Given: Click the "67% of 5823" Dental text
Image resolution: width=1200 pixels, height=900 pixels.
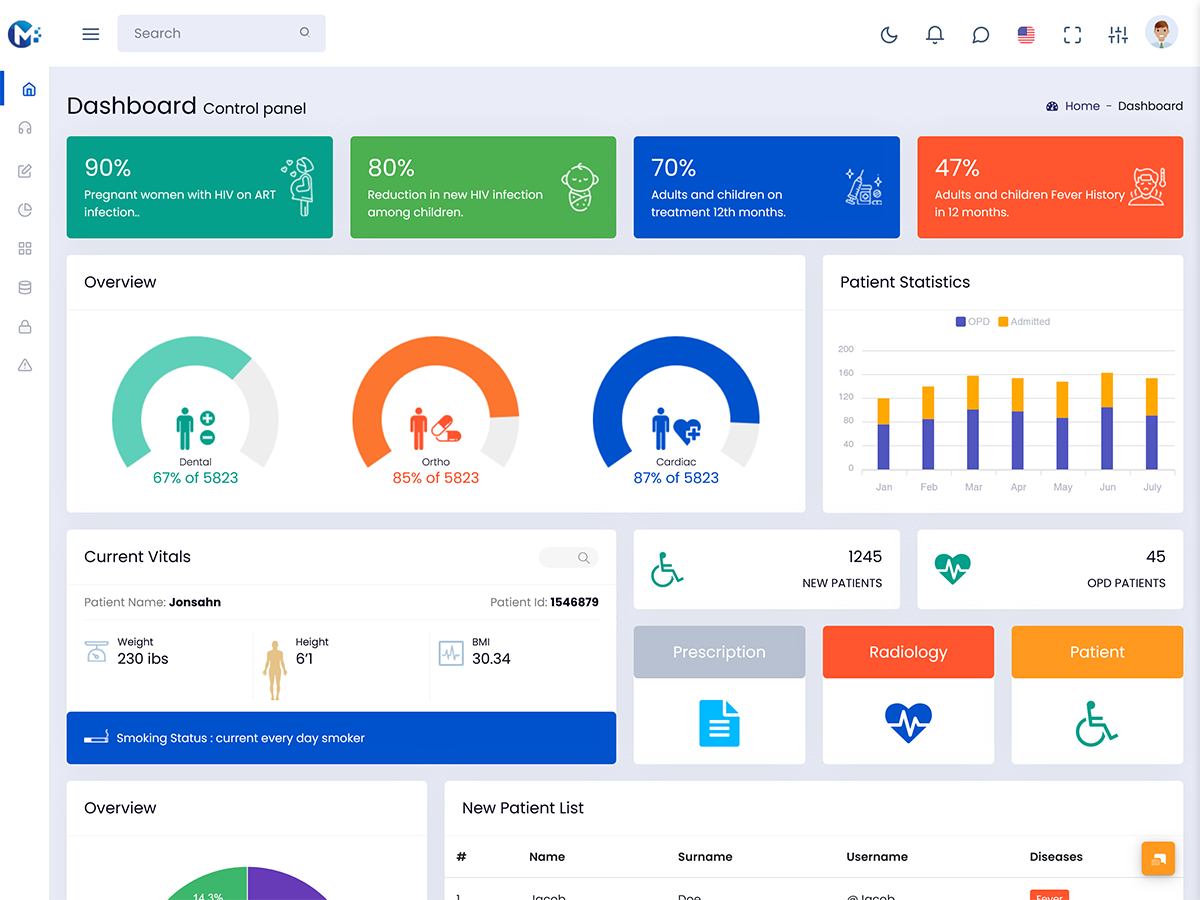Looking at the screenshot, I should point(195,478).
